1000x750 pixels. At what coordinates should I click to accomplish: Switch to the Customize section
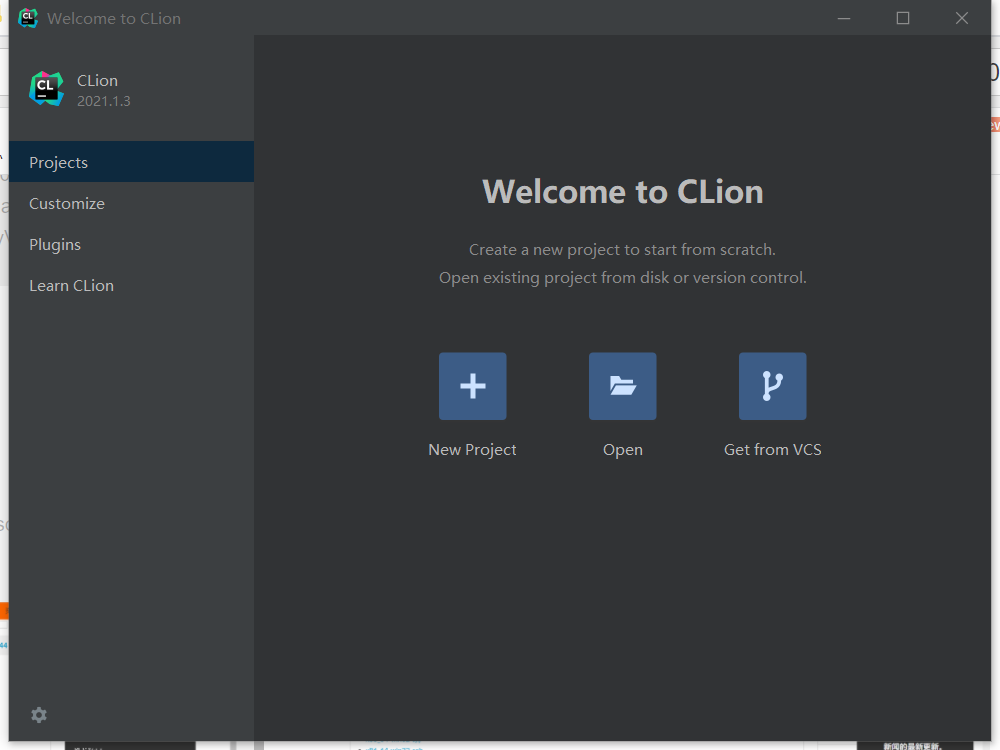point(66,203)
